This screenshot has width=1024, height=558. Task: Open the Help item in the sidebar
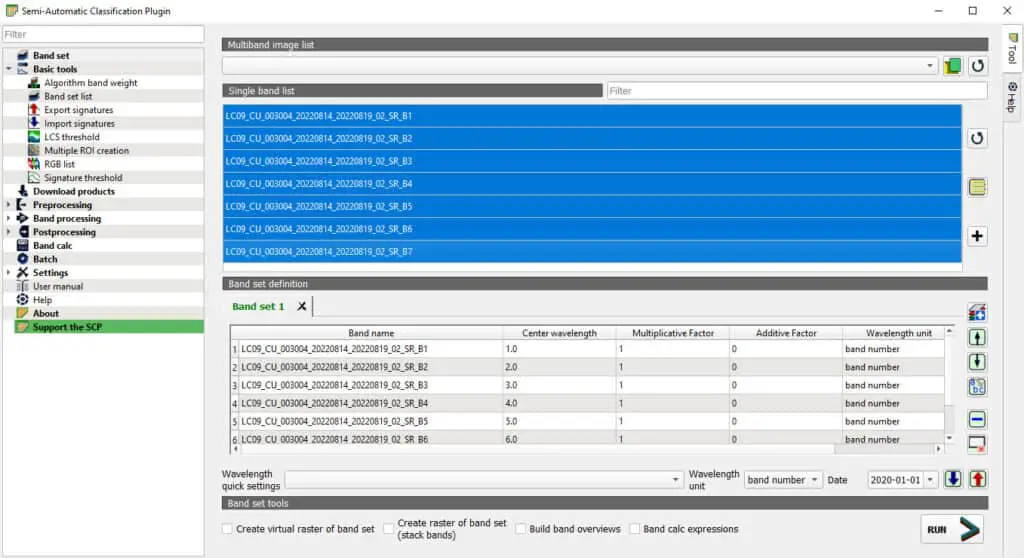point(42,300)
